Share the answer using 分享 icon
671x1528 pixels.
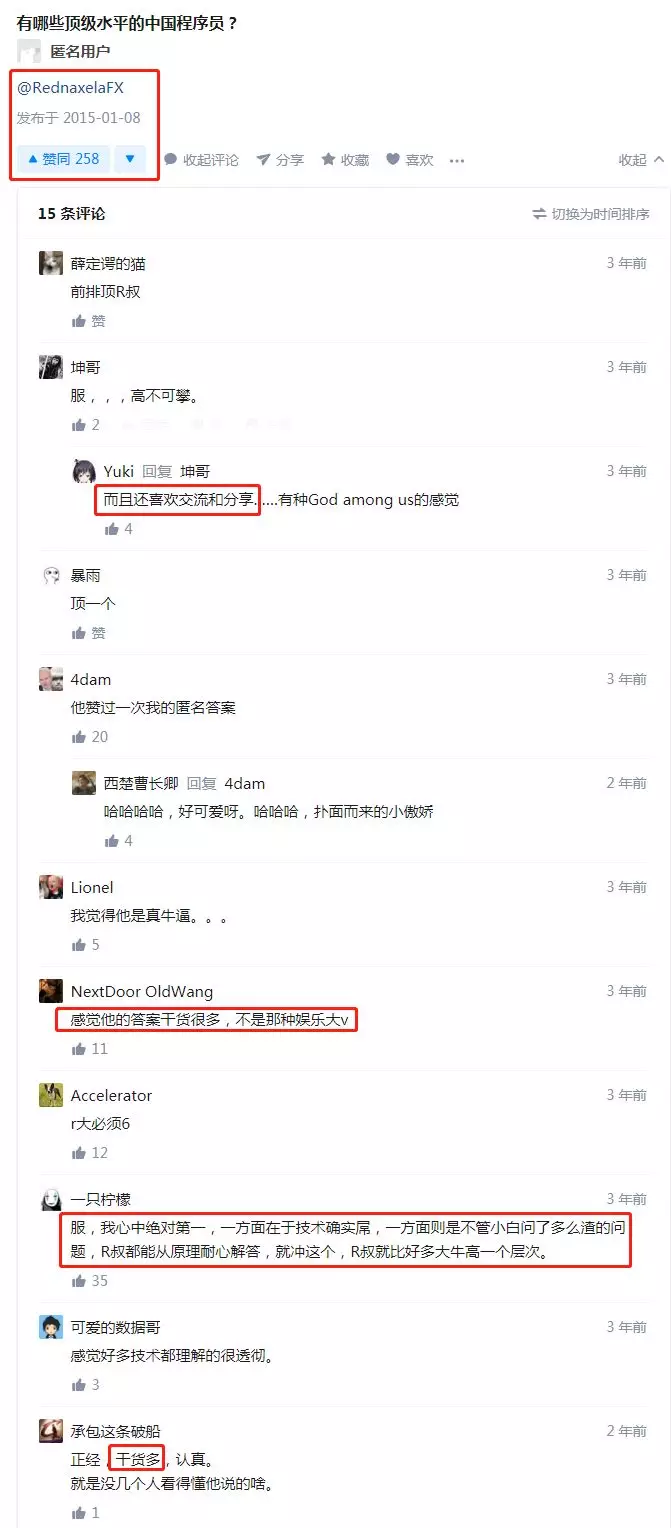280,160
